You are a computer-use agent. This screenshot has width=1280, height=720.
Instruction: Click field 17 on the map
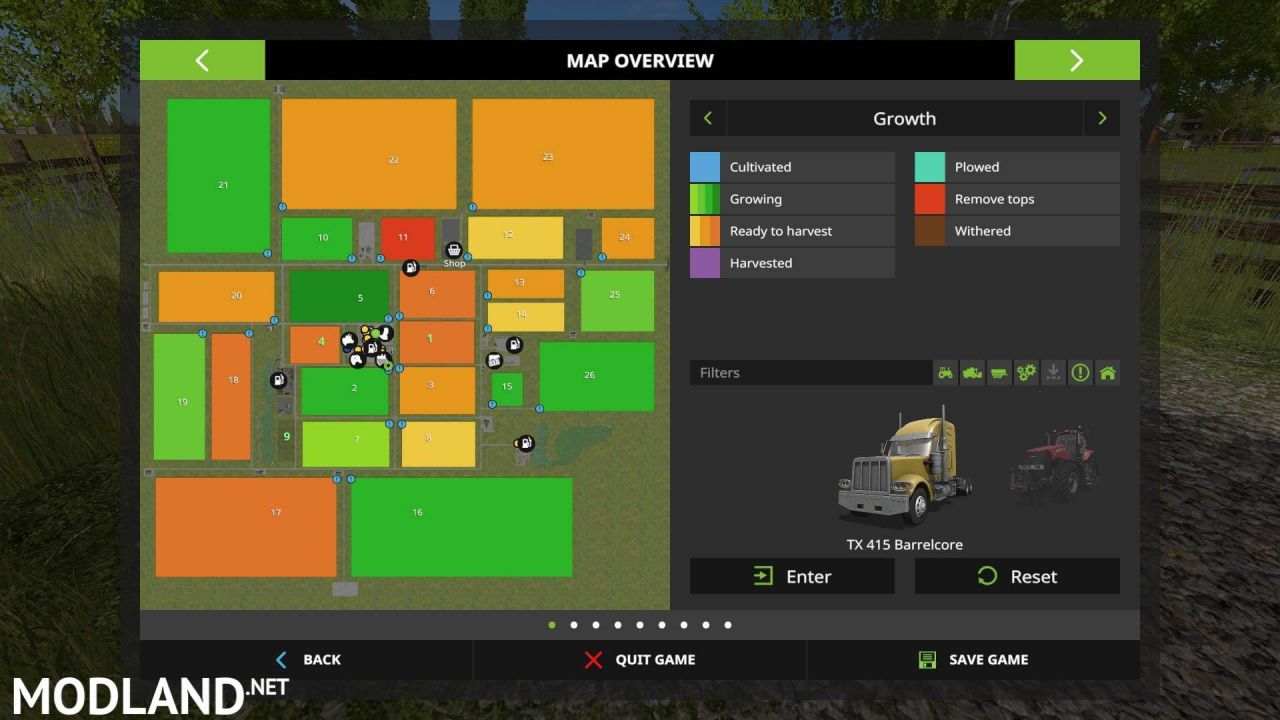point(246,527)
